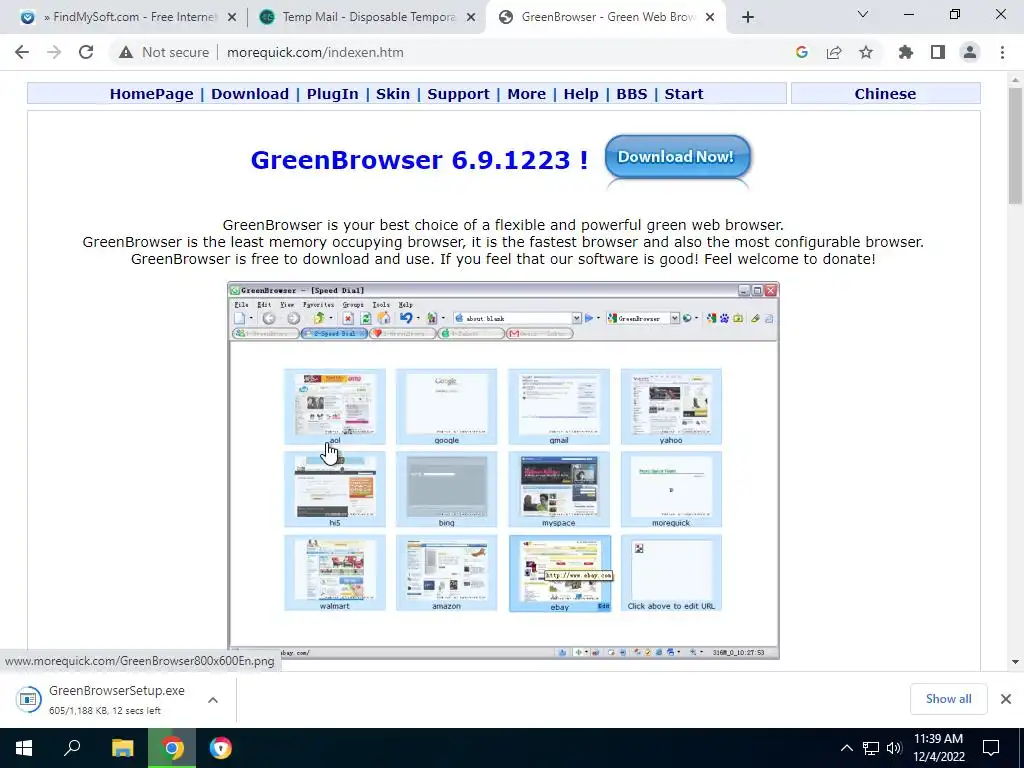Open the tab search chevron
The height and width of the screenshot is (768, 1024).
pos(863,14)
